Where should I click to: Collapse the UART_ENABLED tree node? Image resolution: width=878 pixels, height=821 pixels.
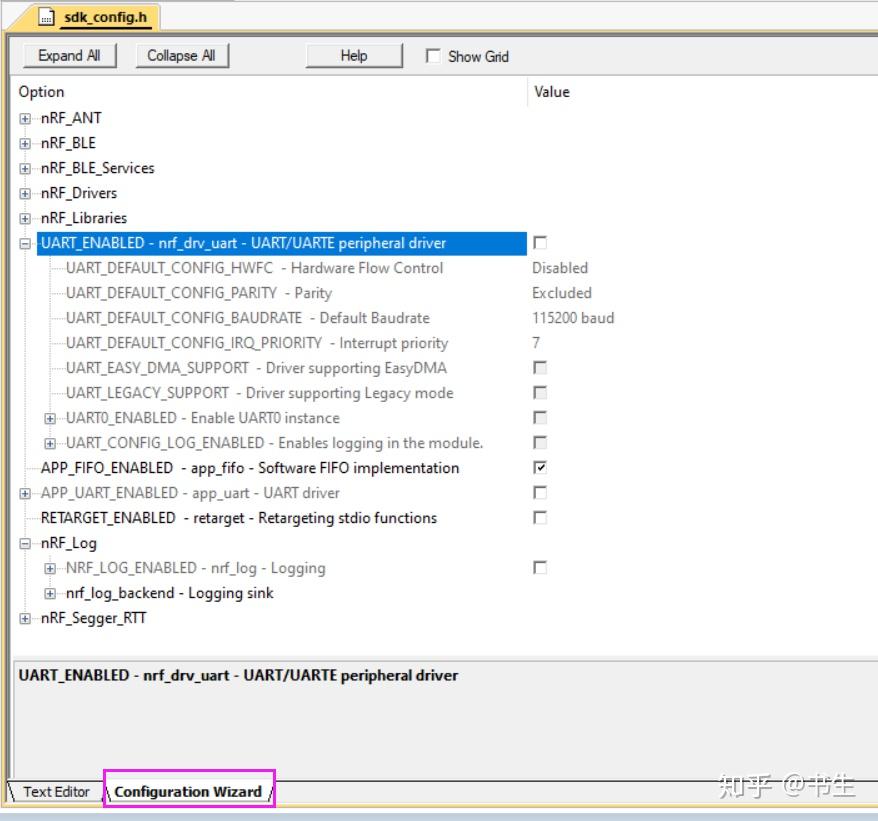tap(25, 244)
